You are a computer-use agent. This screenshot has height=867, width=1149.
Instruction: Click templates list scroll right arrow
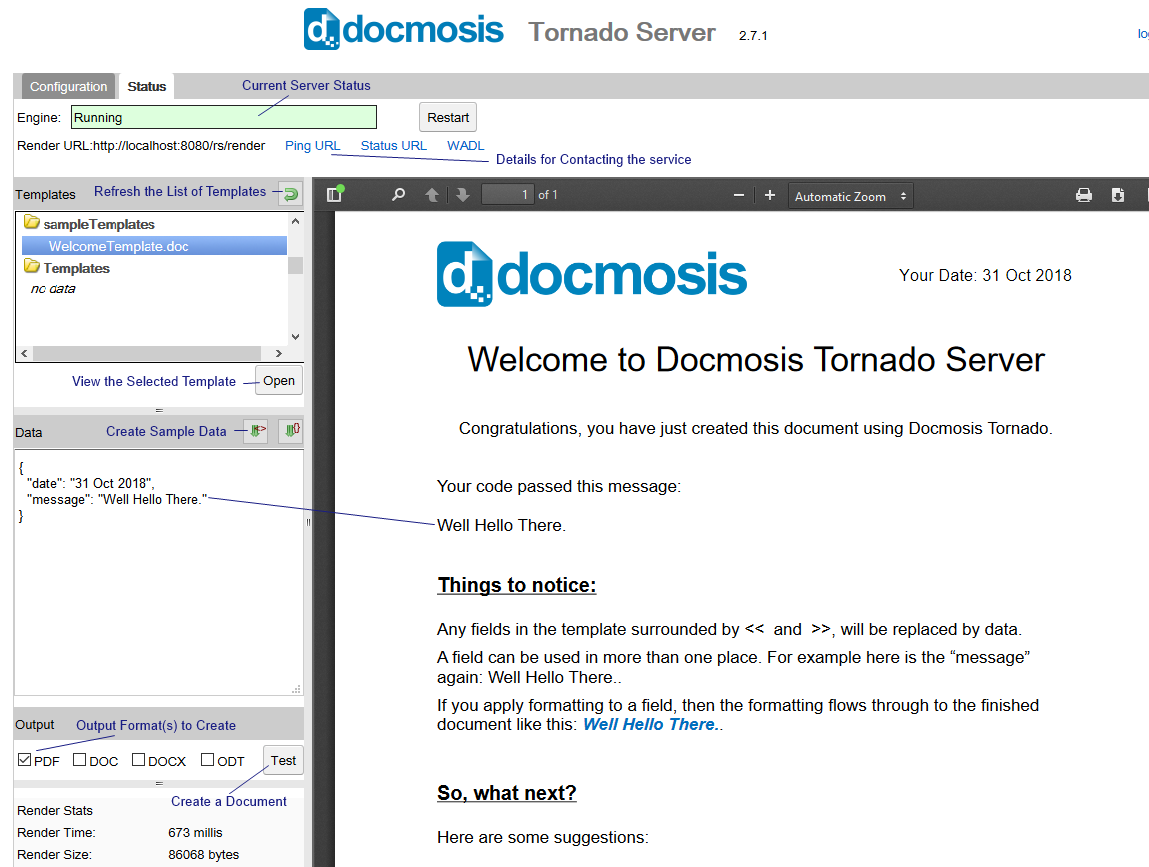coord(278,353)
